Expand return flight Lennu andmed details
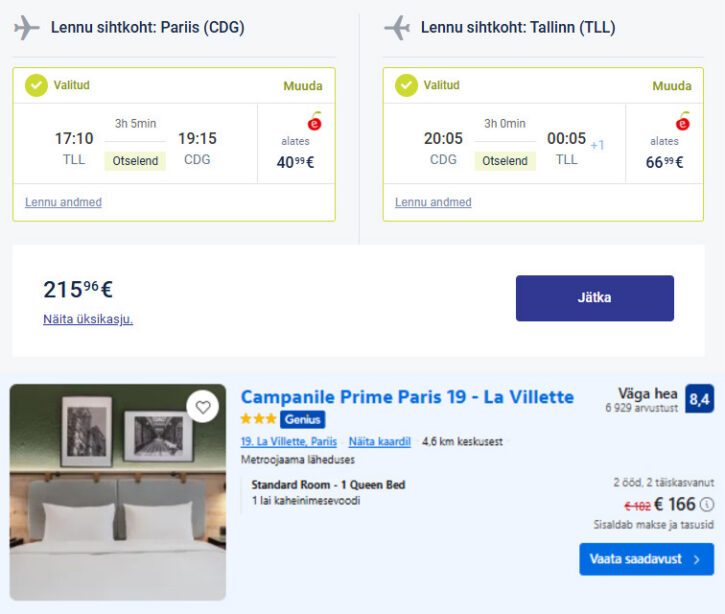725x614 pixels. click(x=433, y=202)
